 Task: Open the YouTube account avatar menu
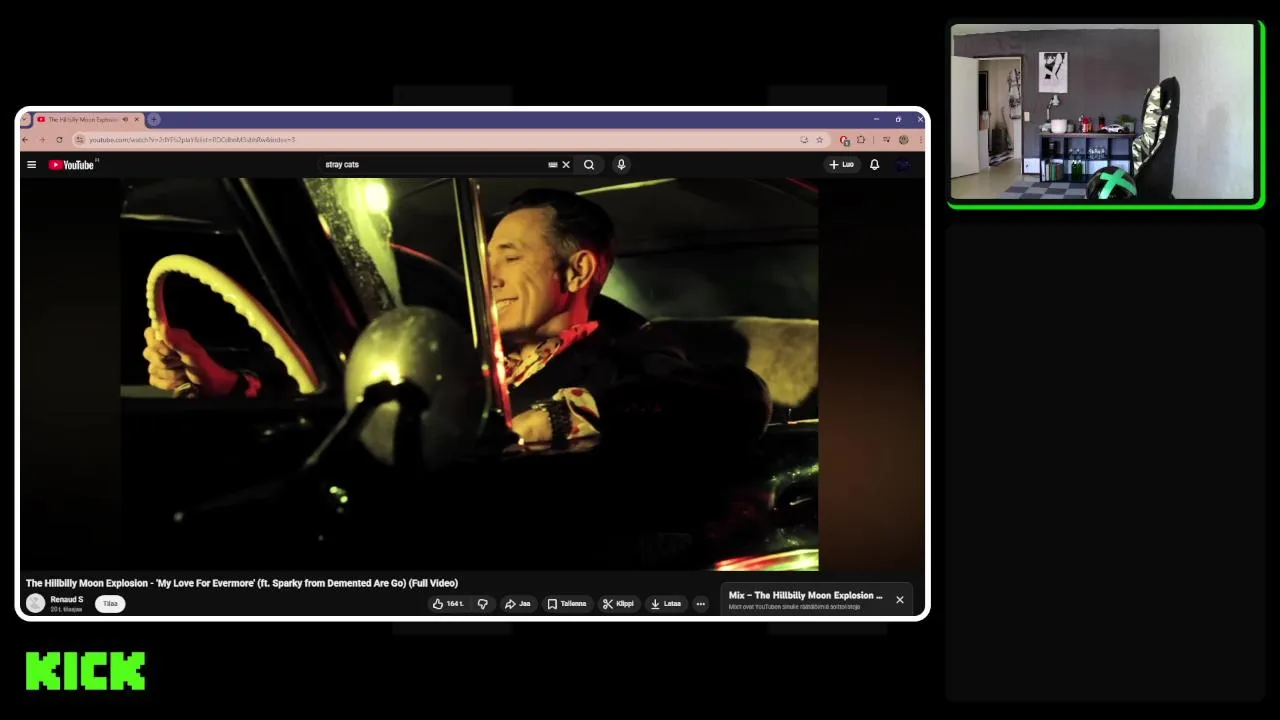click(x=903, y=165)
